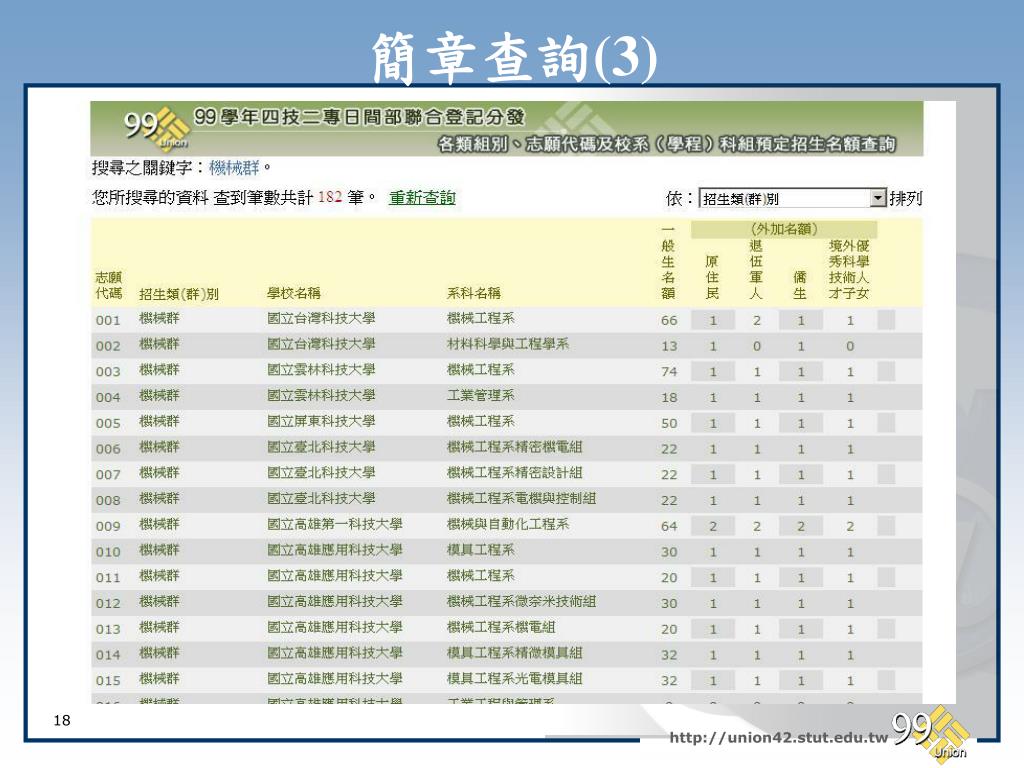Click quota value 66 in row 001
Screen dimensions: 1024x768
pos(669,321)
